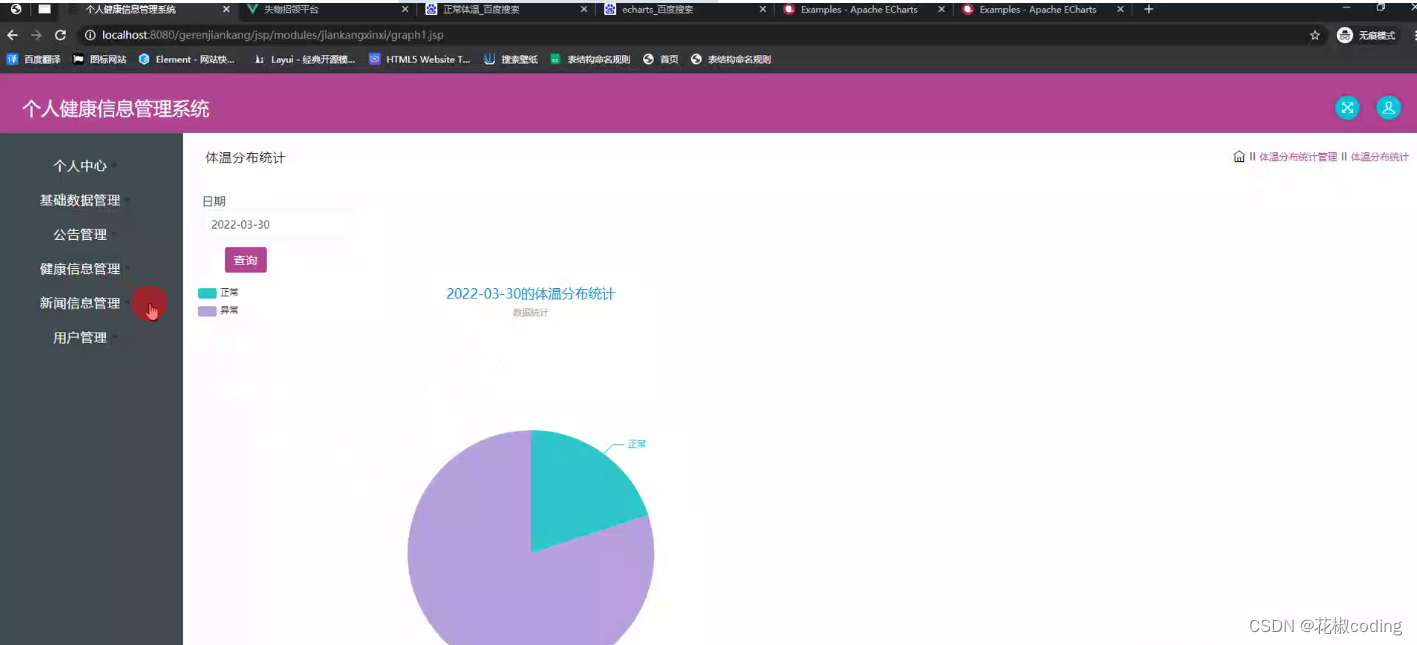Reload the page with refresh icon
1417x645 pixels.
point(60,35)
